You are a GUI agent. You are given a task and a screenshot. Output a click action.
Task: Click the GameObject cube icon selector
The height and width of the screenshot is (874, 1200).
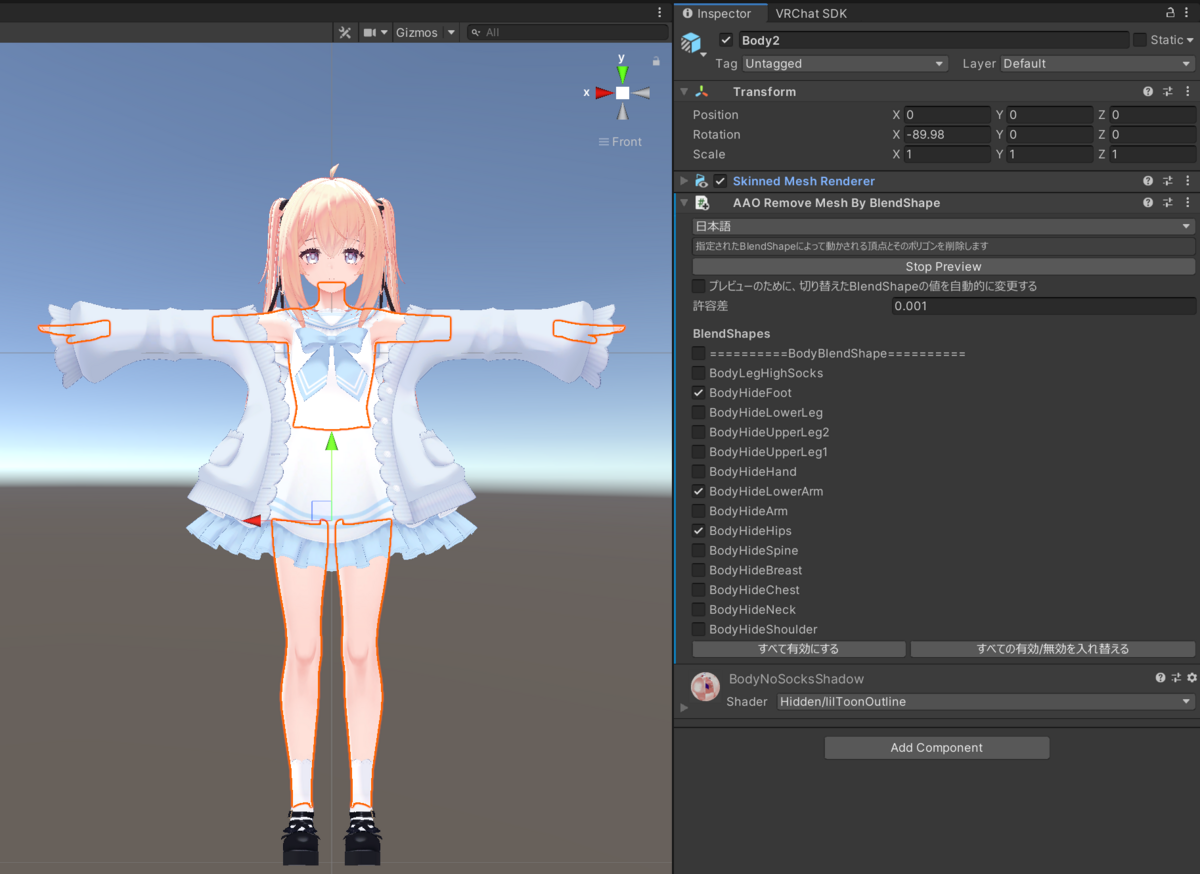pos(692,44)
